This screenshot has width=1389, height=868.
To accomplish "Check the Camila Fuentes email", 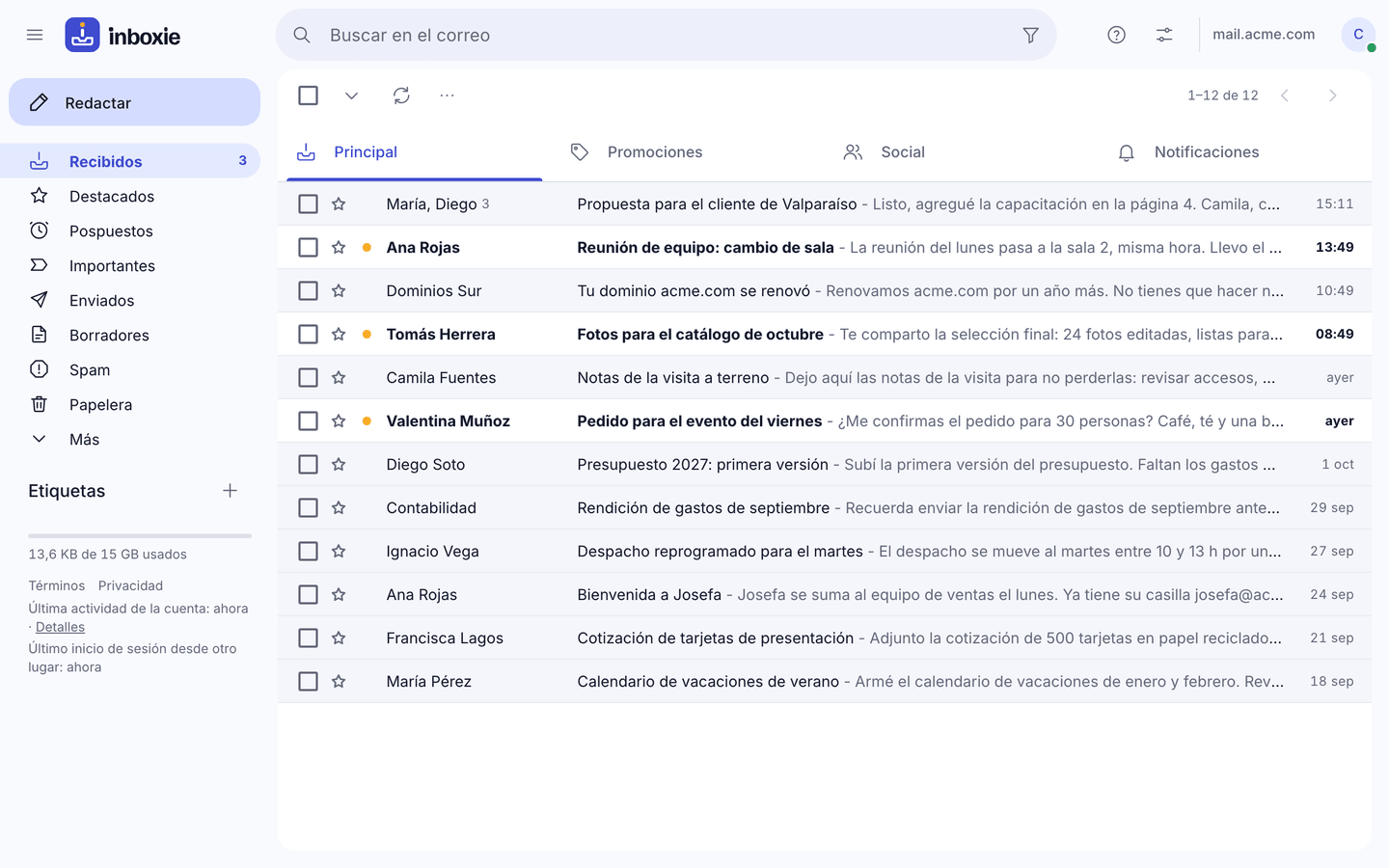I will 308,378.
